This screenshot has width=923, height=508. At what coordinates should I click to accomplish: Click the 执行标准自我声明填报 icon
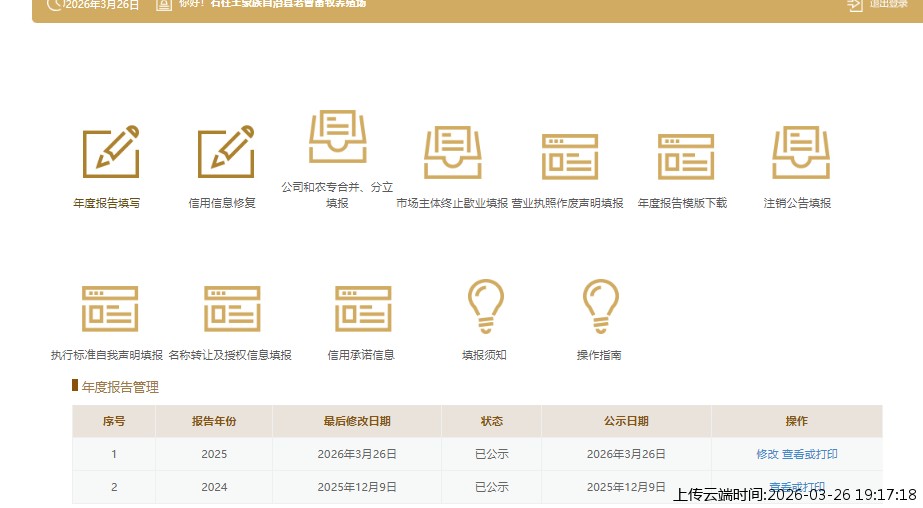pyautogui.click(x=109, y=308)
